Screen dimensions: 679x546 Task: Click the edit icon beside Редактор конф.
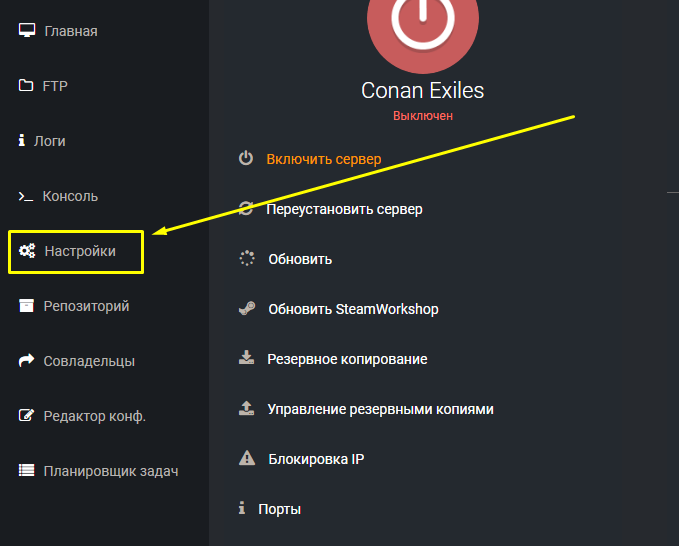[27, 416]
